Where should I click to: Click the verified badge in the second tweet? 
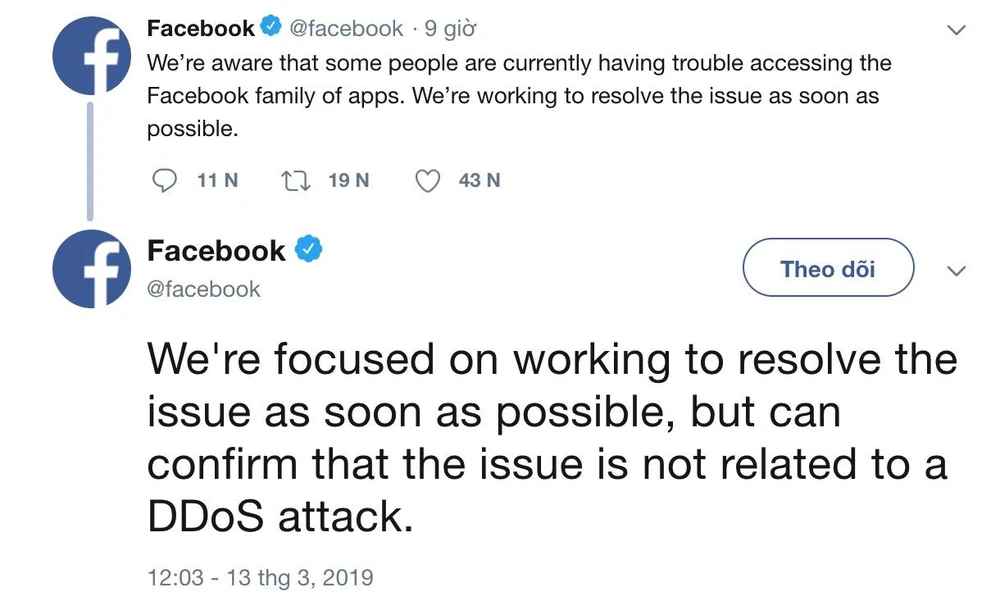click(309, 251)
